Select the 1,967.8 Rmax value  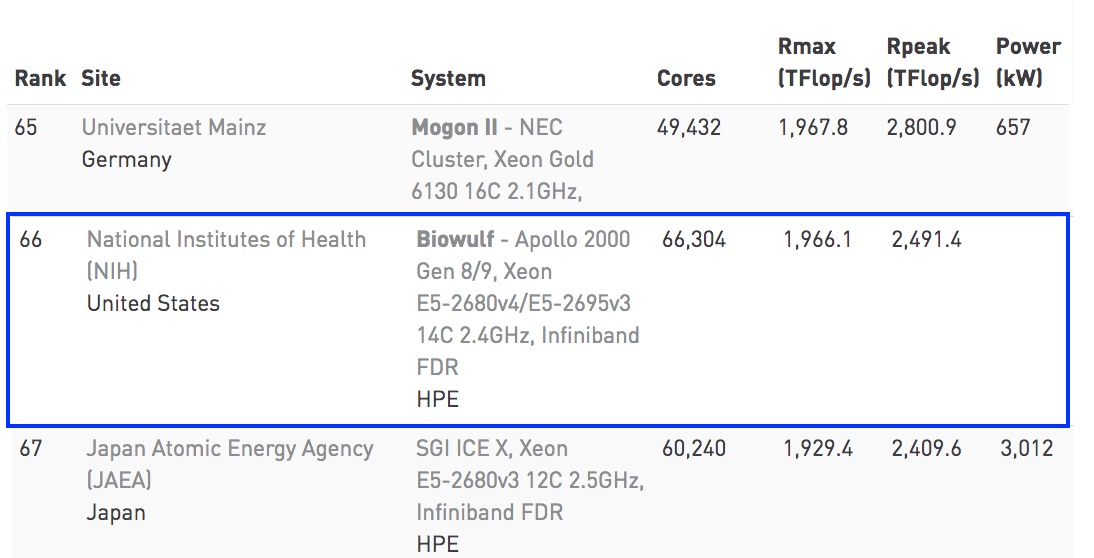(813, 127)
